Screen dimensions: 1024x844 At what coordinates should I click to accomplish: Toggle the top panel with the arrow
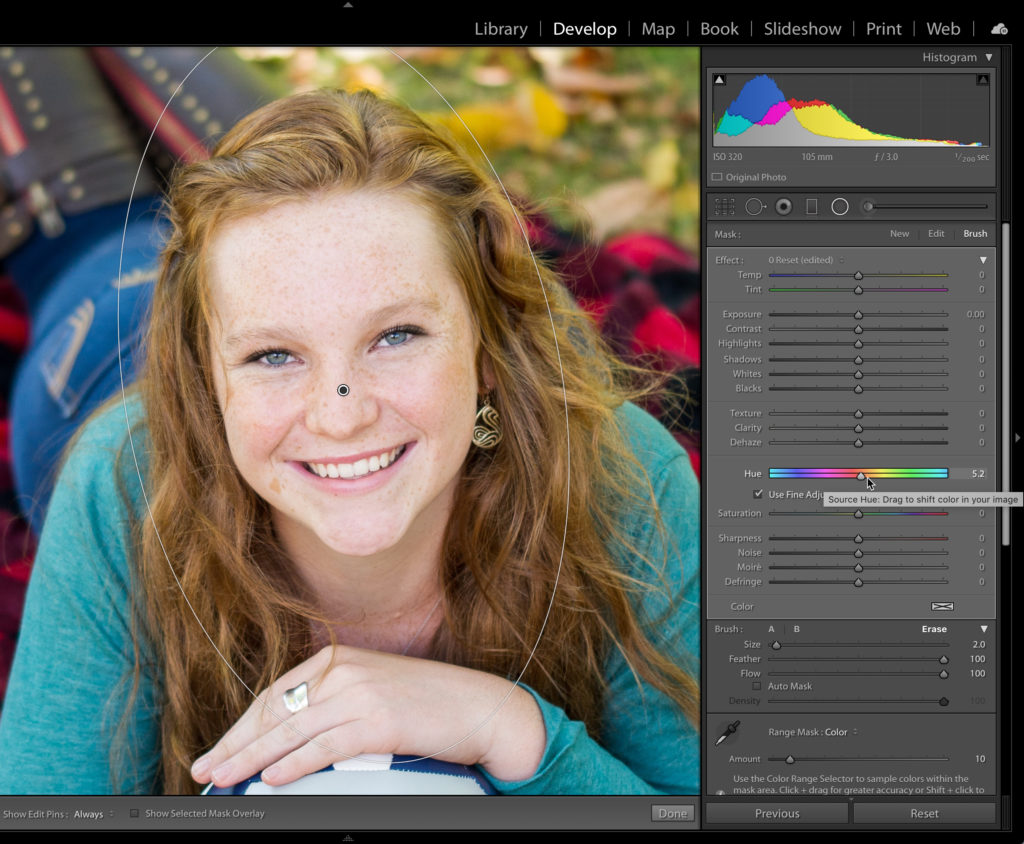click(348, 5)
